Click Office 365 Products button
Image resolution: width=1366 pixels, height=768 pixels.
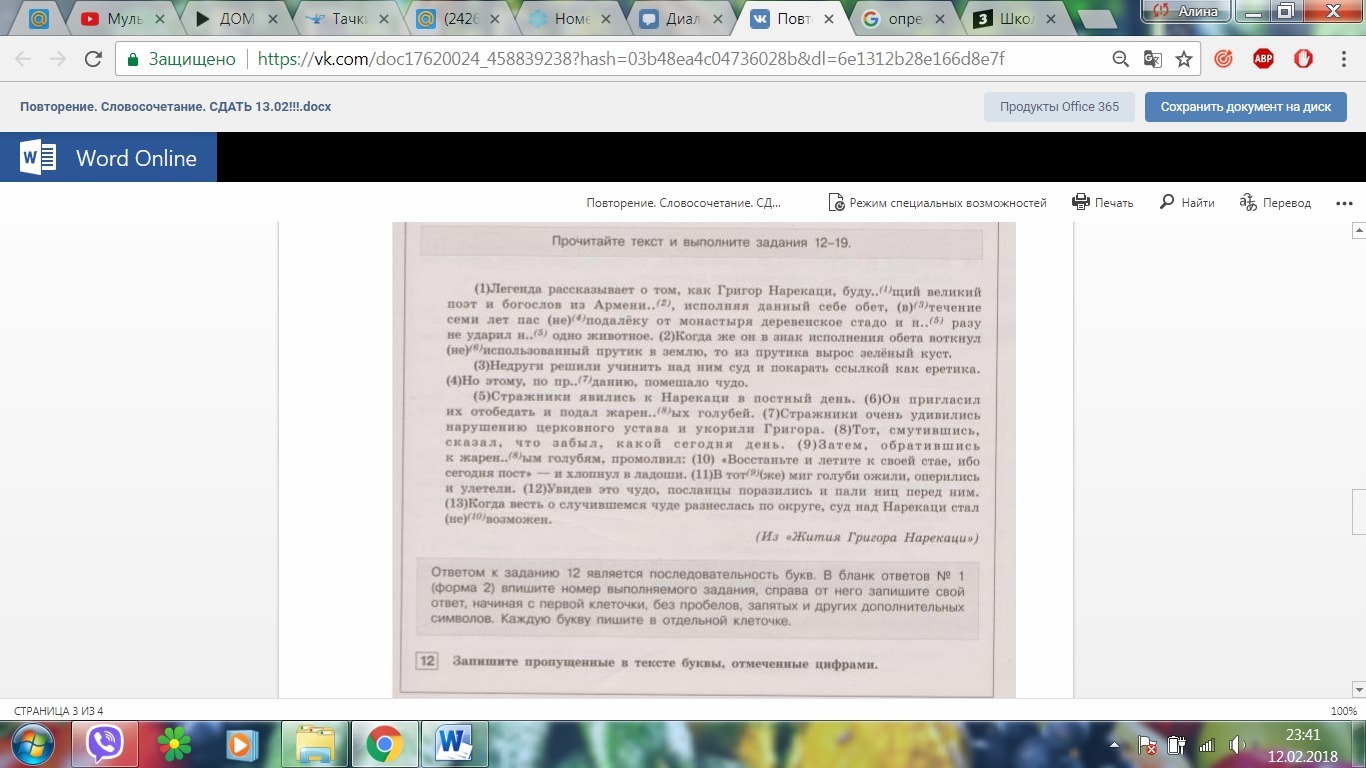(x=1059, y=106)
